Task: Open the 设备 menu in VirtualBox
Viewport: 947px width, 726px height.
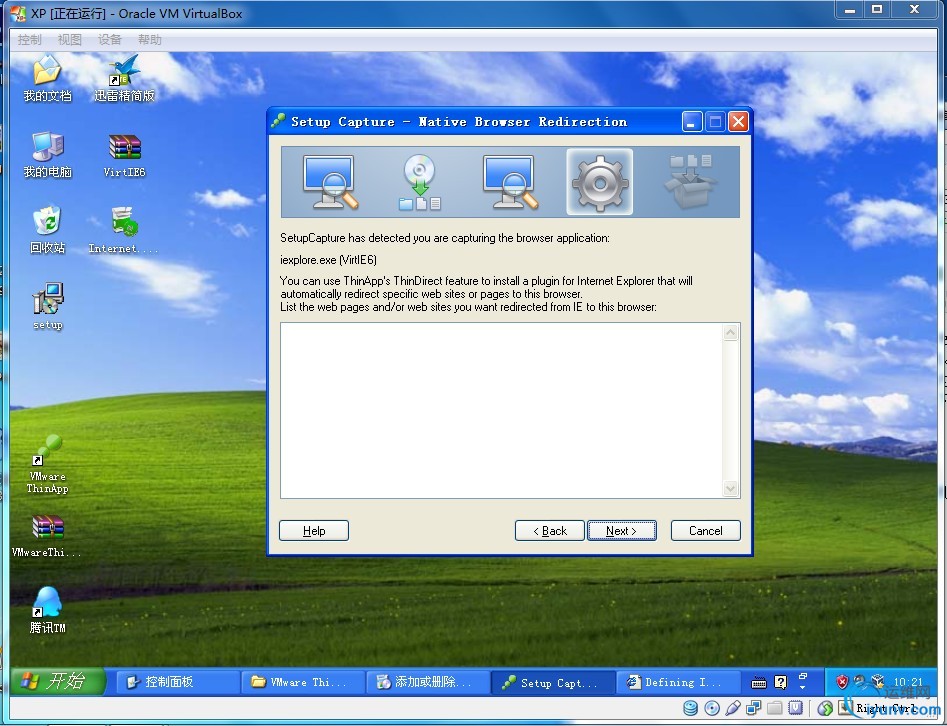Action: coord(110,40)
